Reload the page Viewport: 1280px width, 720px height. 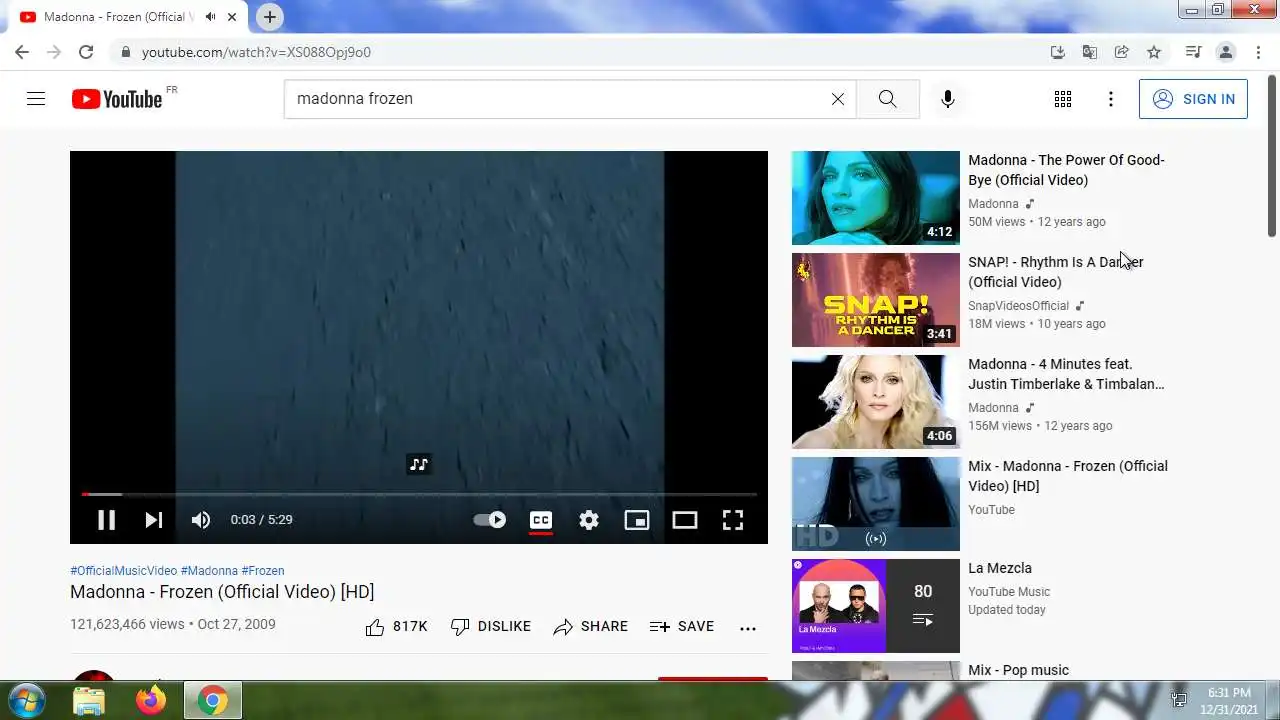(86, 52)
